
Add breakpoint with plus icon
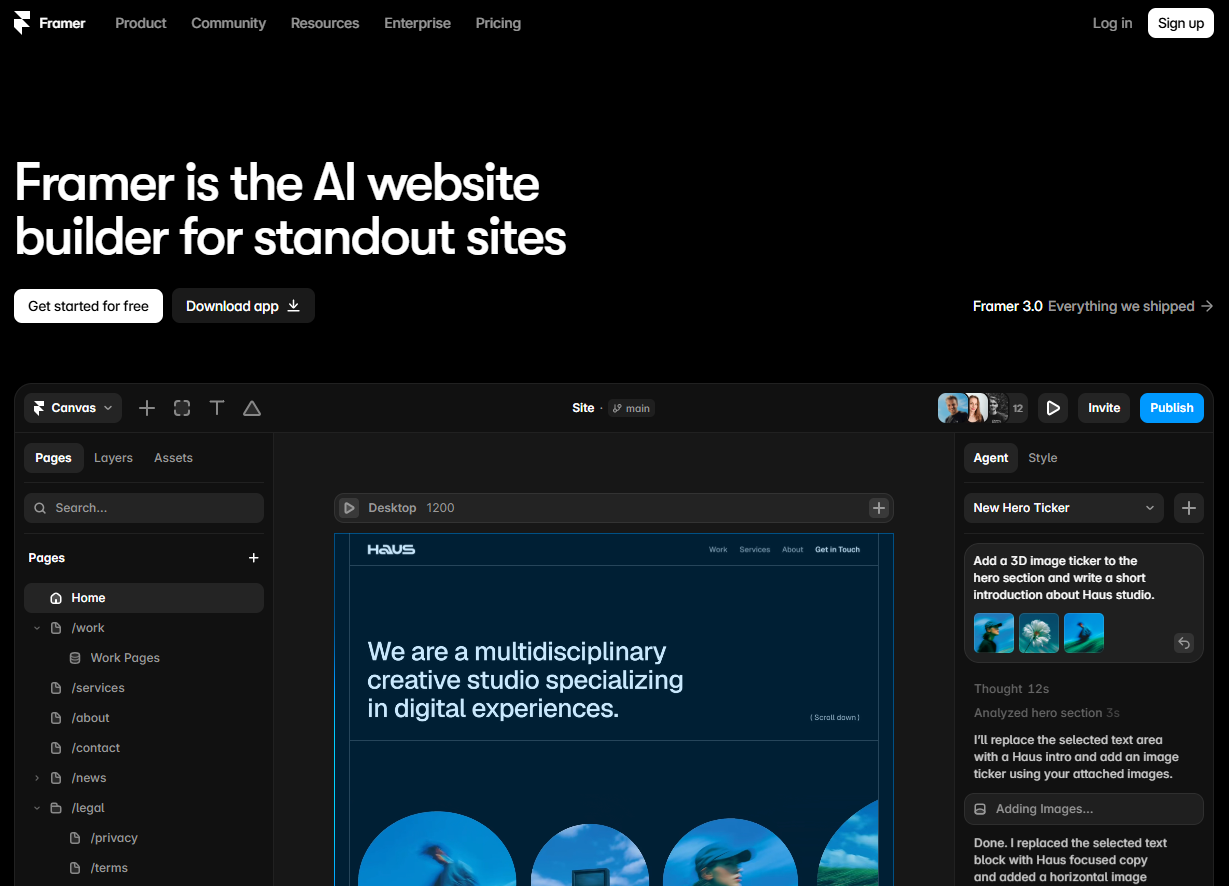pyautogui.click(x=878, y=508)
